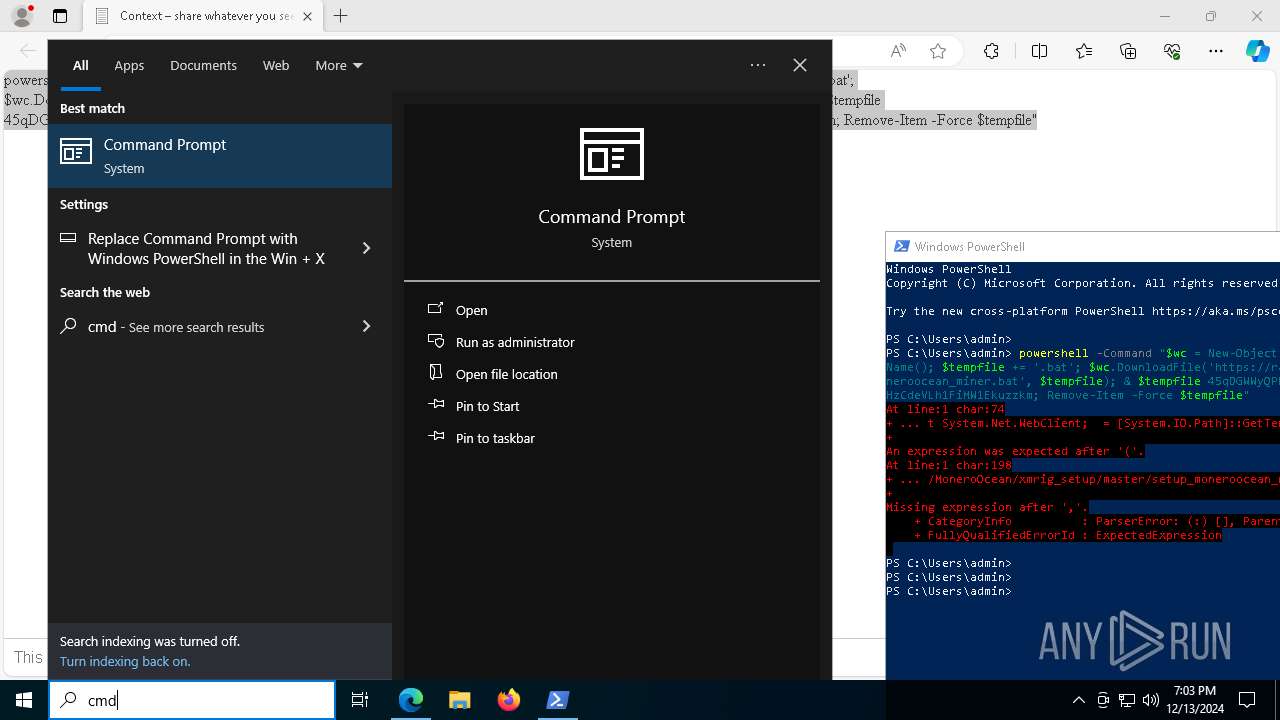Open the notification center icon
This screenshot has height=720, width=1280.
1247,700
